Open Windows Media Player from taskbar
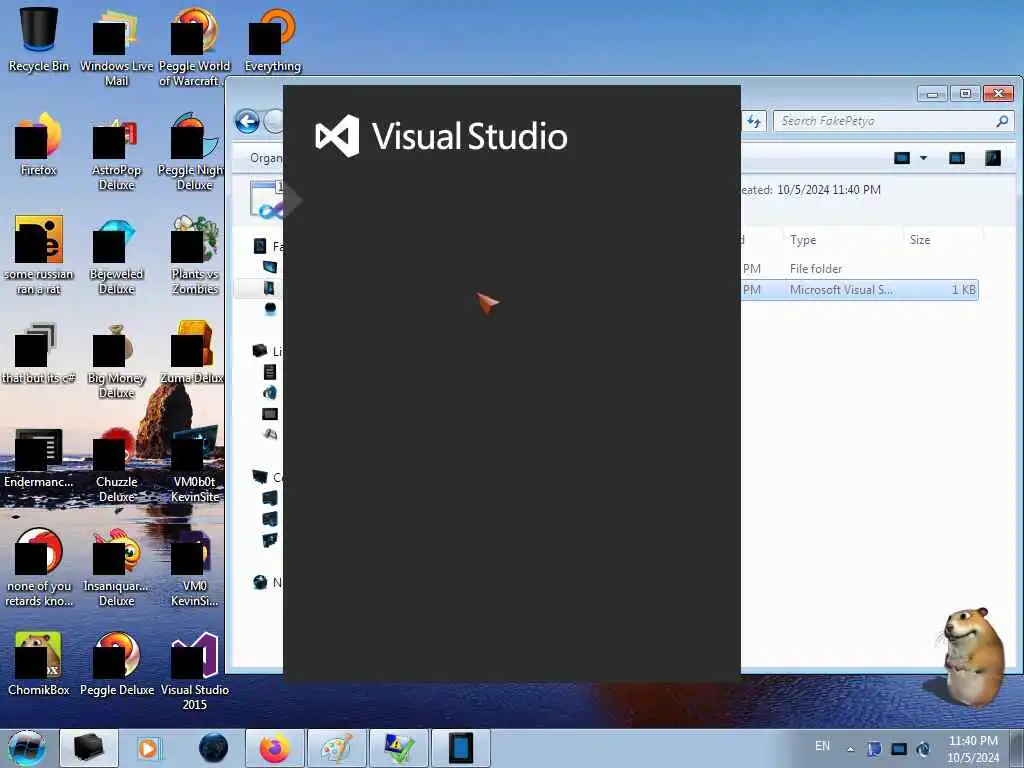 (x=148, y=748)
